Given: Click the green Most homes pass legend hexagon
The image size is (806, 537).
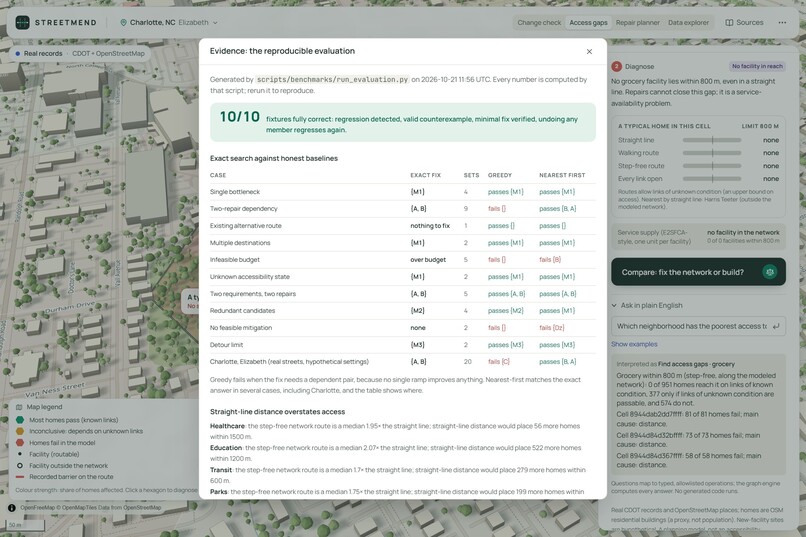Looking at the screenshot, I should click(x=20, y=420).
